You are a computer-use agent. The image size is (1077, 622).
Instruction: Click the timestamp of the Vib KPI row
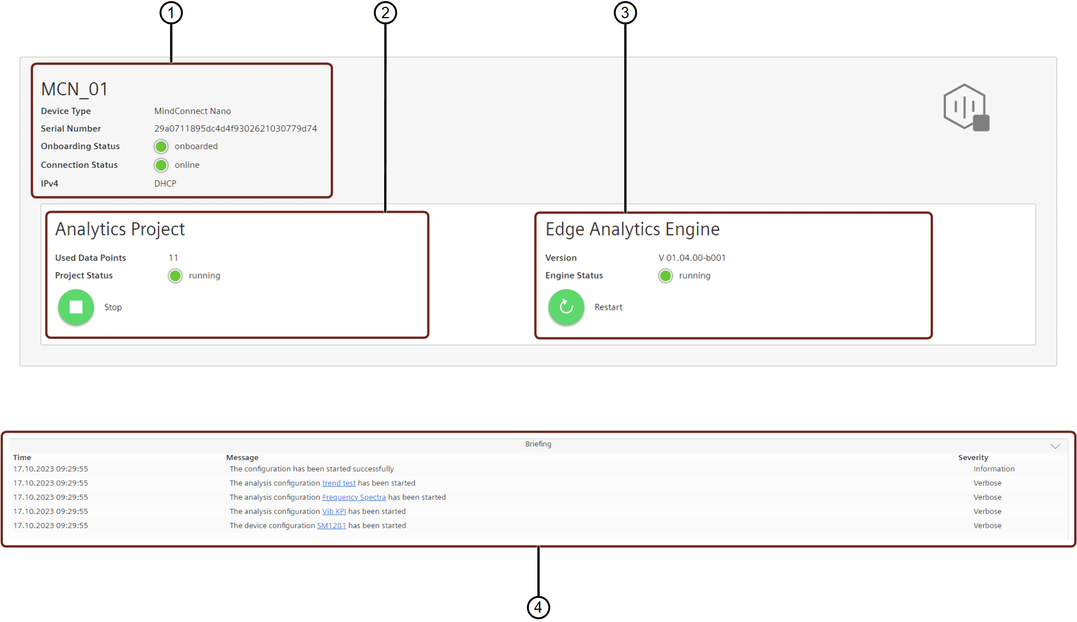(50, 511)
